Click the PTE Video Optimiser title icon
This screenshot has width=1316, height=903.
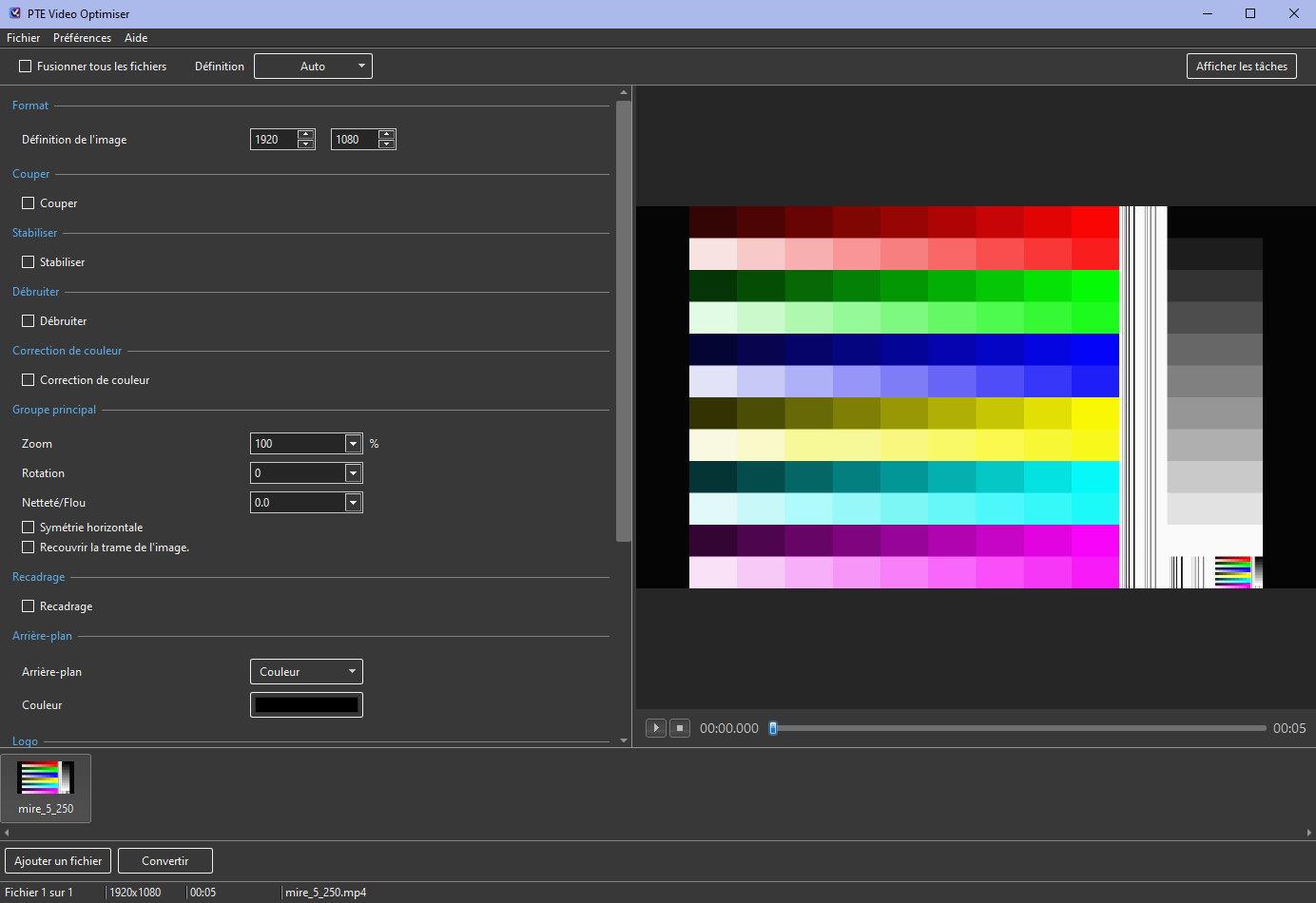pyautogui.click(x=14, y=13)
